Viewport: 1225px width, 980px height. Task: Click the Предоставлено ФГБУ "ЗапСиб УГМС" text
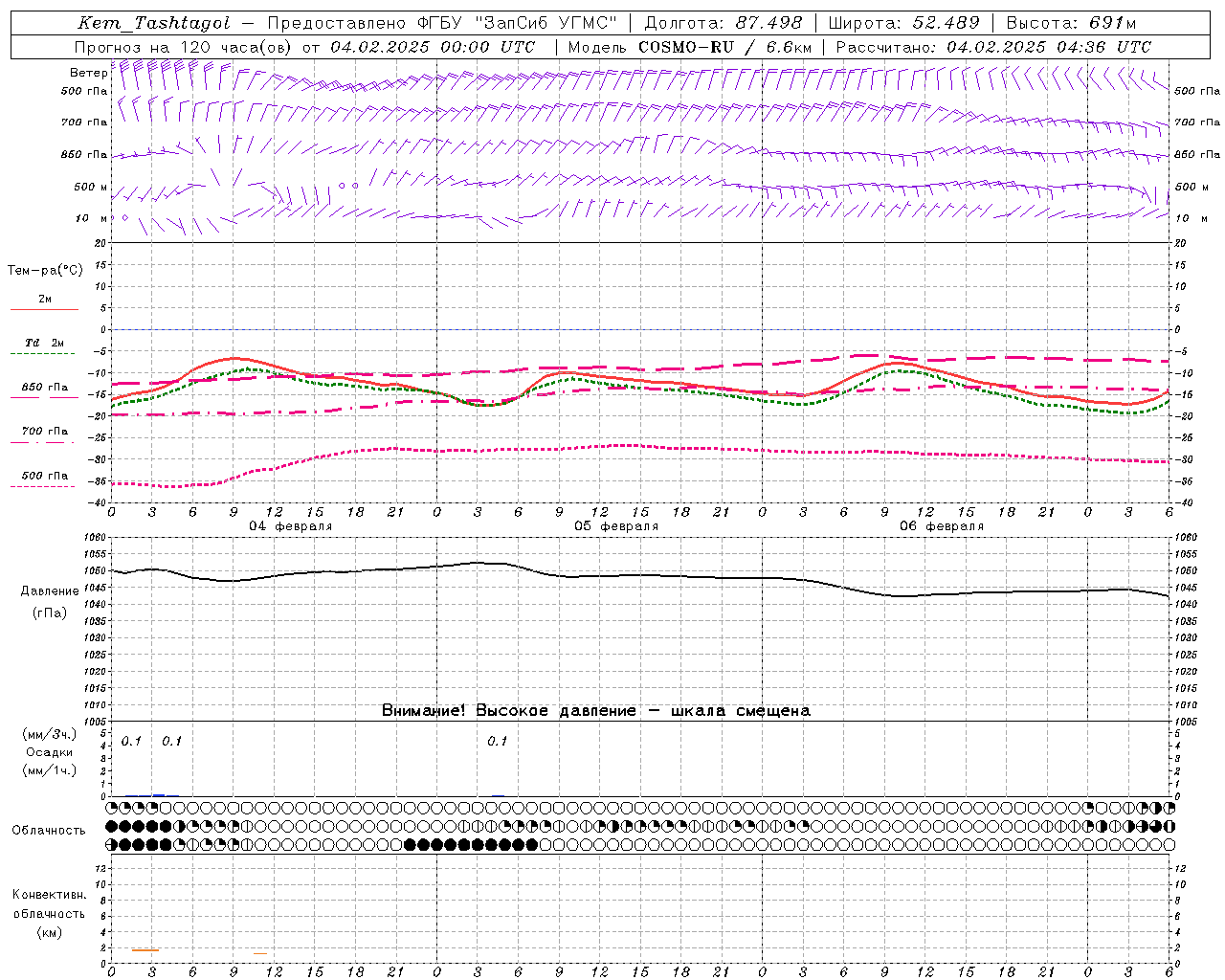pos(442,23)
